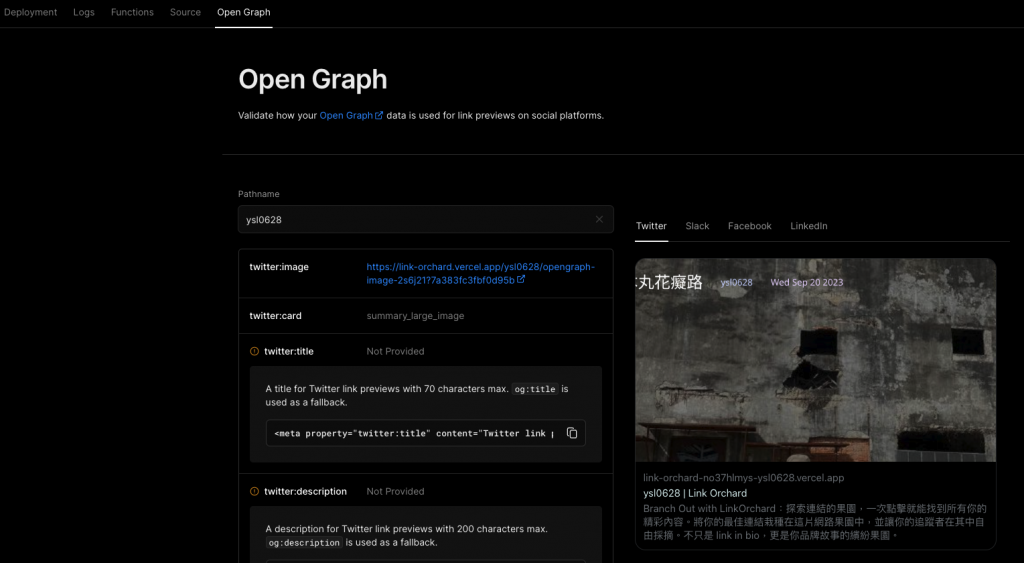Viewport: 1024px width, 563px height.
Task: Switch to the Deployment tab
Action: click(x=30, y=12)
